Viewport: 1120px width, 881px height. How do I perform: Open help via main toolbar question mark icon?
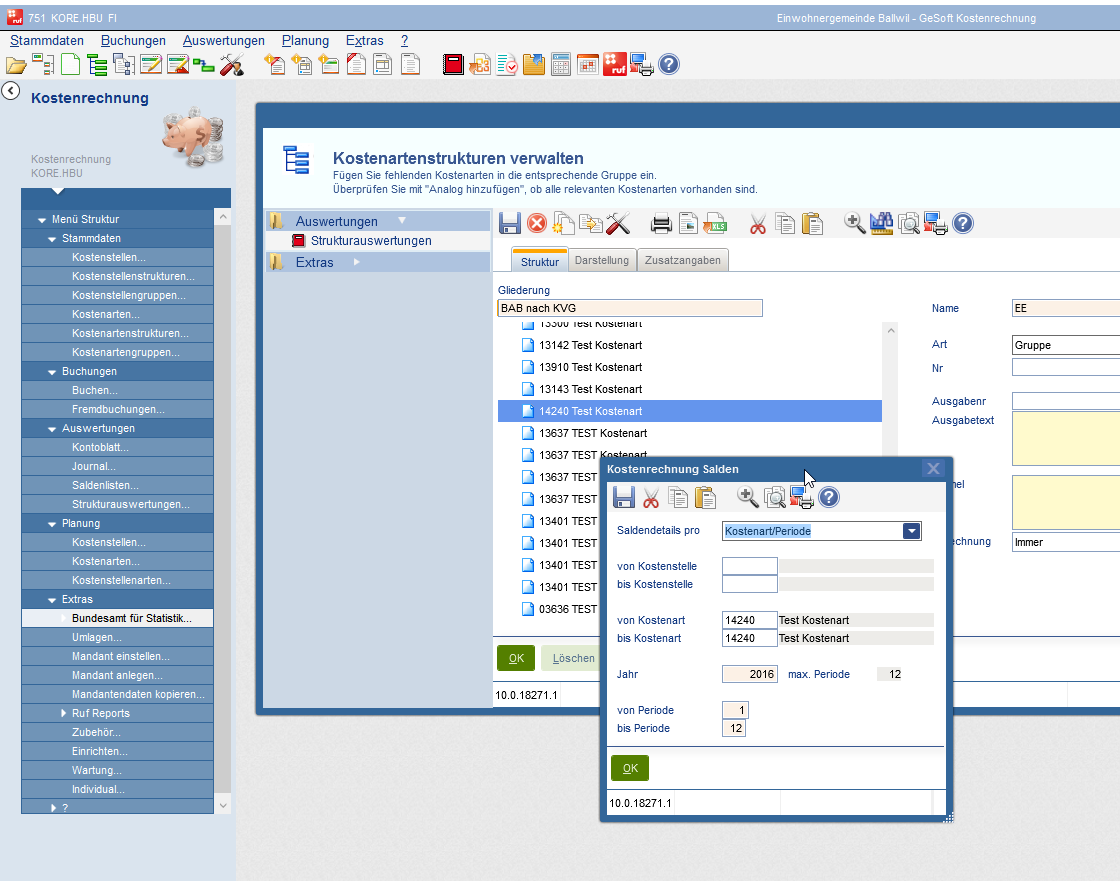[x=669, y=64]
